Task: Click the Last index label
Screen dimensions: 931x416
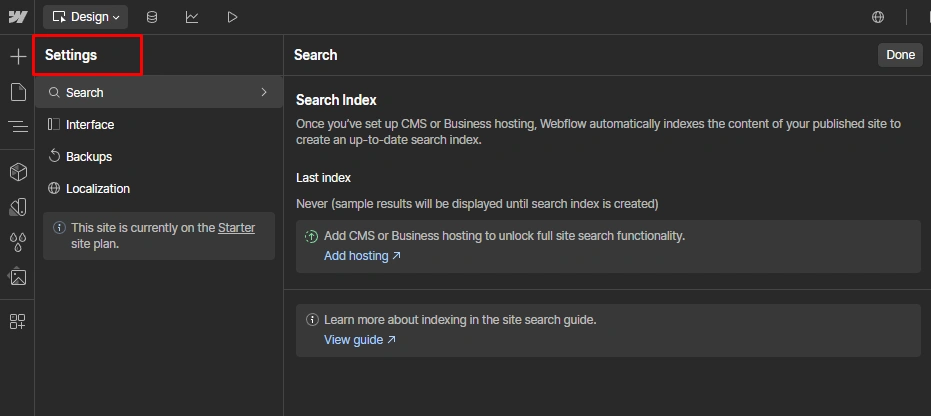Action: pos(324,178)
